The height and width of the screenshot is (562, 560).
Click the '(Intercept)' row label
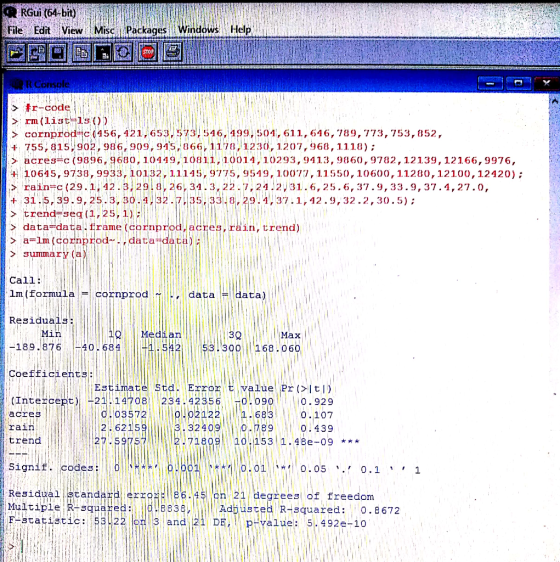click(44, 401)
